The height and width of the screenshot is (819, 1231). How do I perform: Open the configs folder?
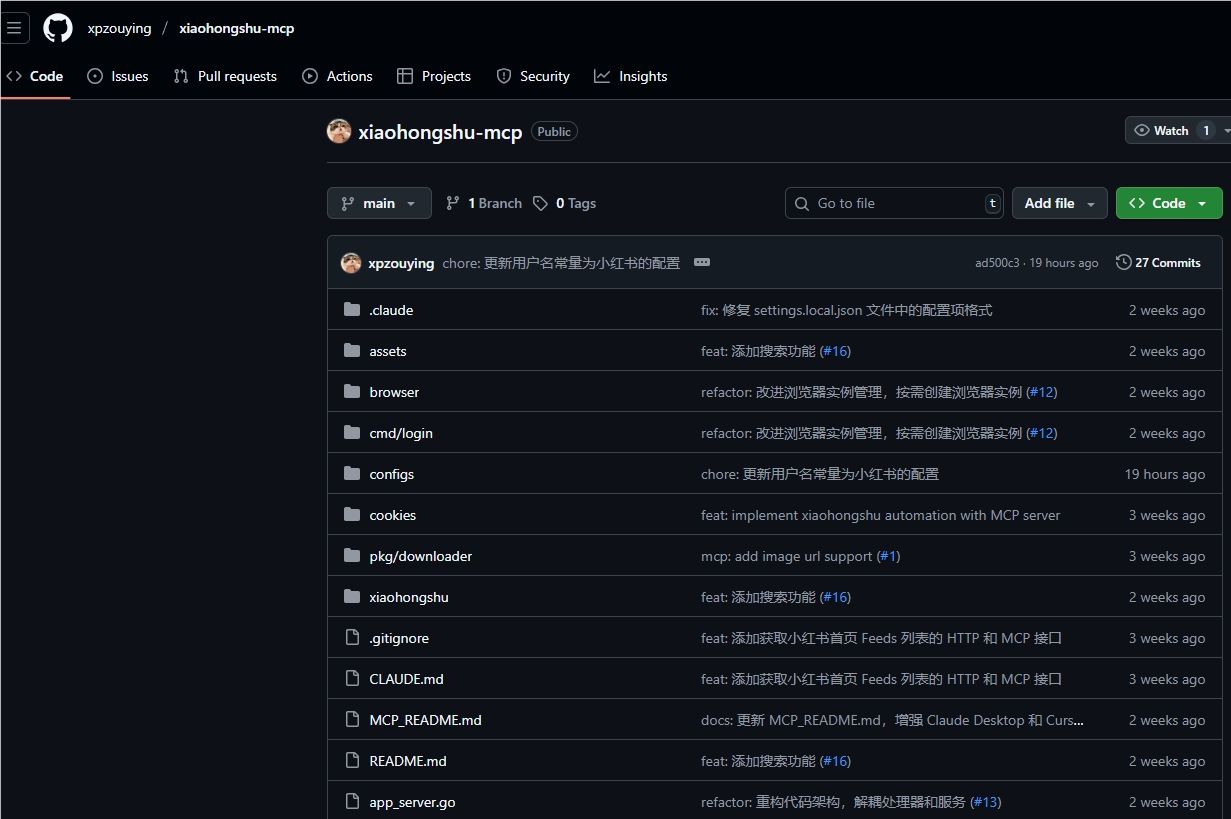pos(392,474)
